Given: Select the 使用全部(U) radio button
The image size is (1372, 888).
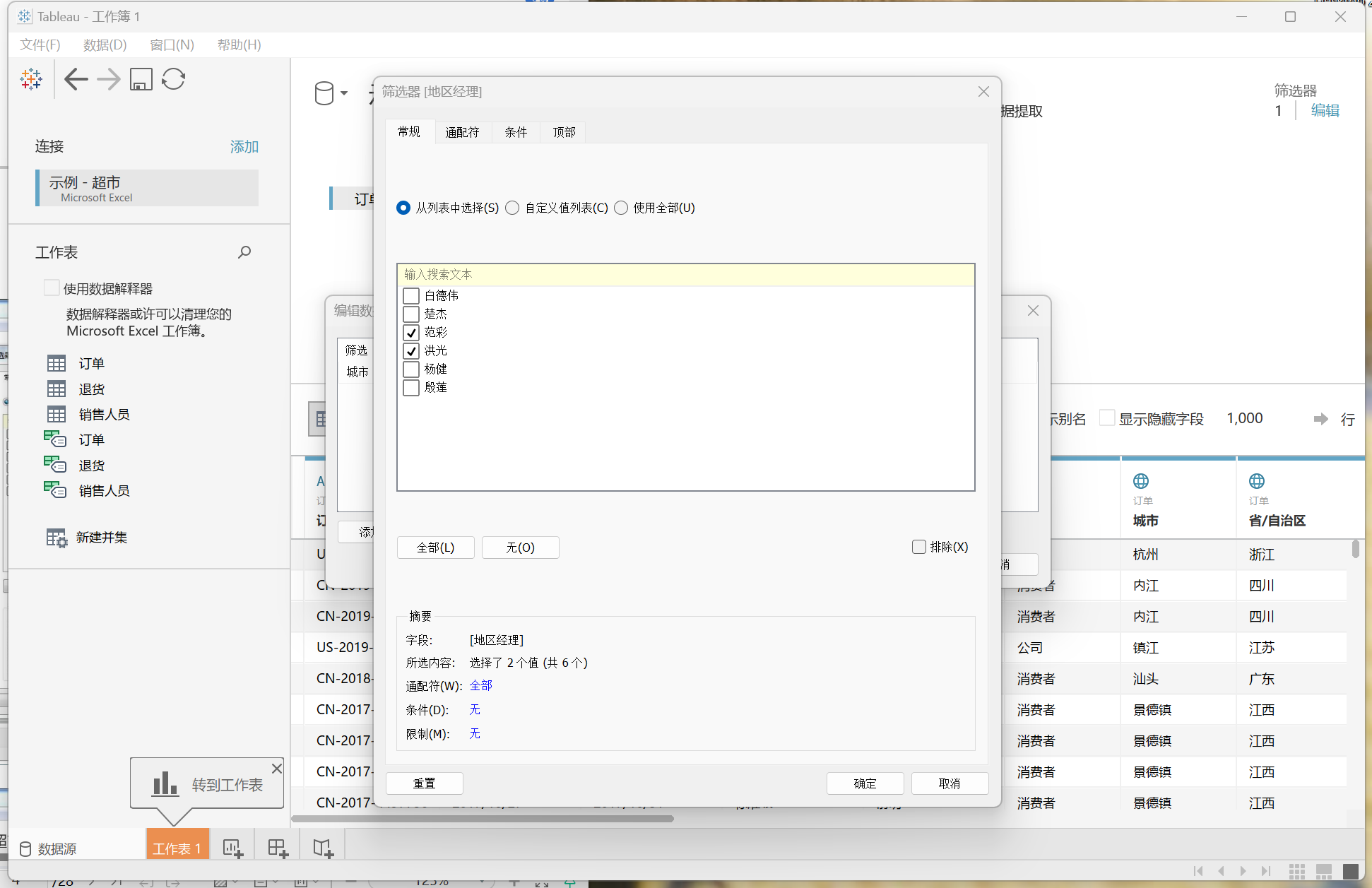Looking at the screenshot, I should point(621,208).
